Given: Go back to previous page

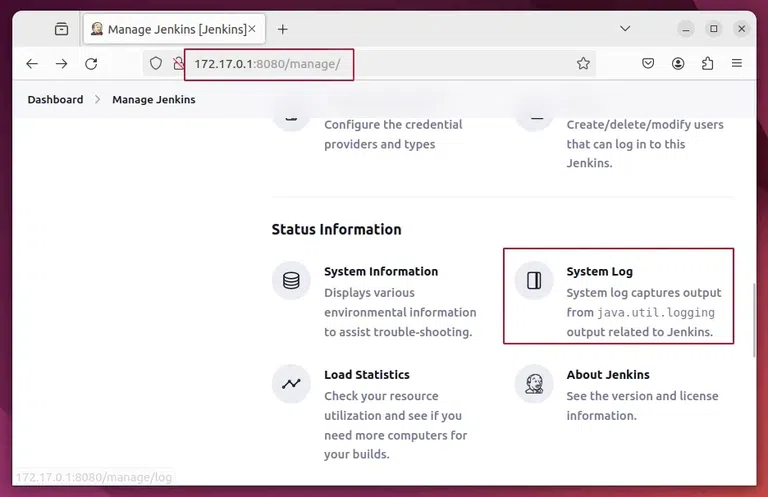Looking at the screenshot, I should click(32, 63).
